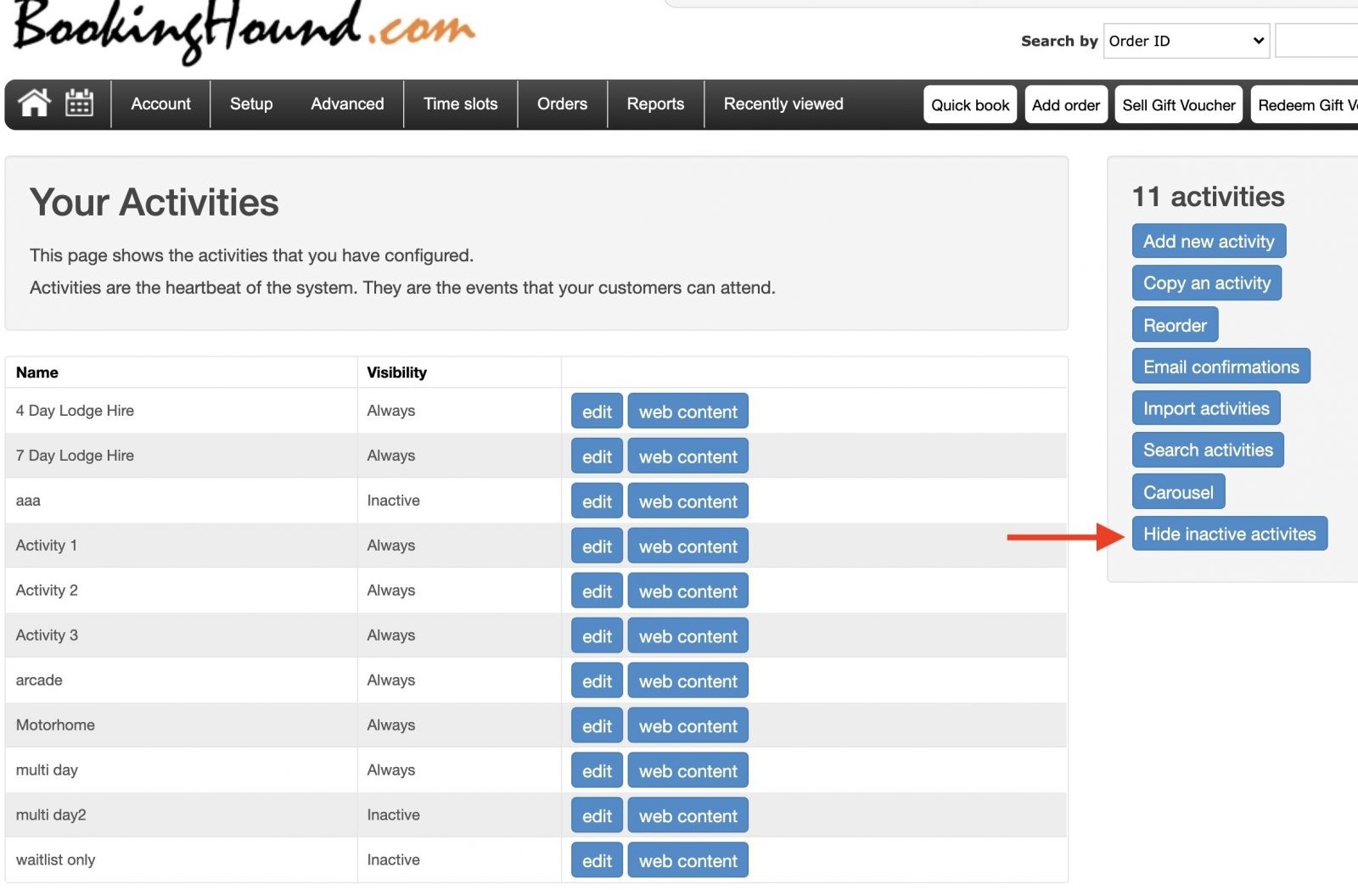1358x896 pixels.
Task: Click Import activities
Action: [x=1206, y=408]
